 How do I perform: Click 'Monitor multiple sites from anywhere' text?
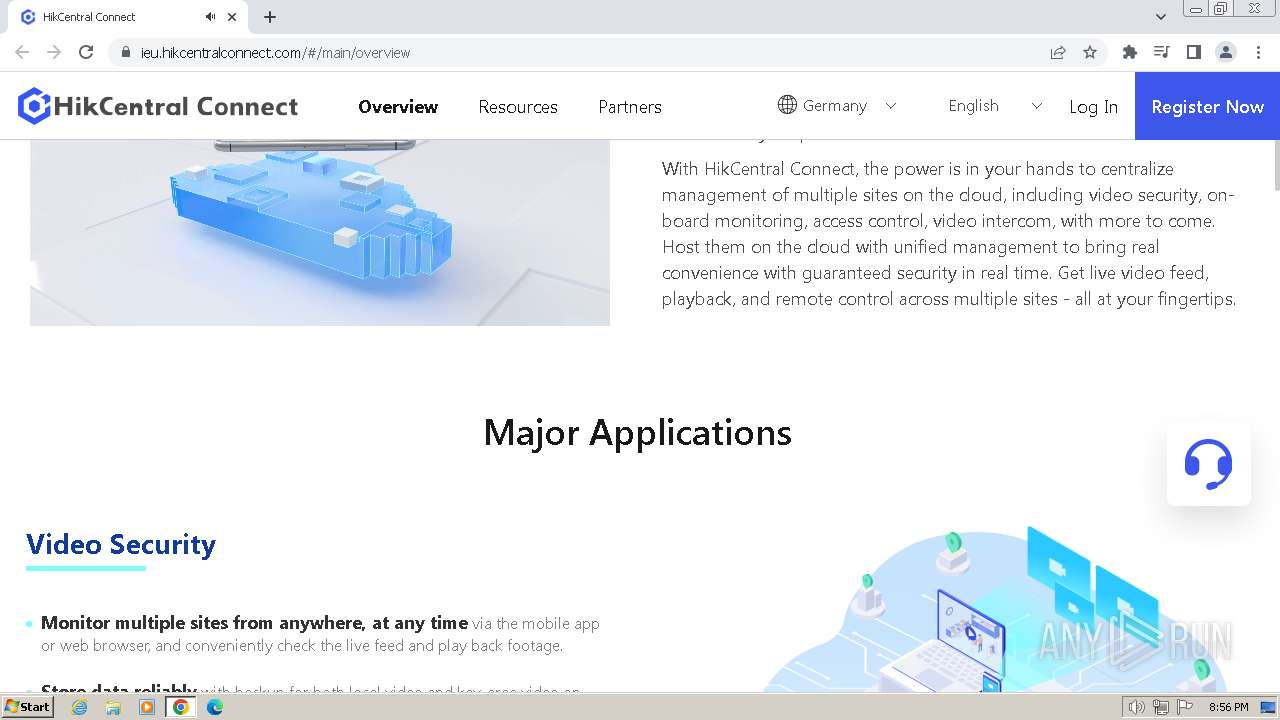254,623
